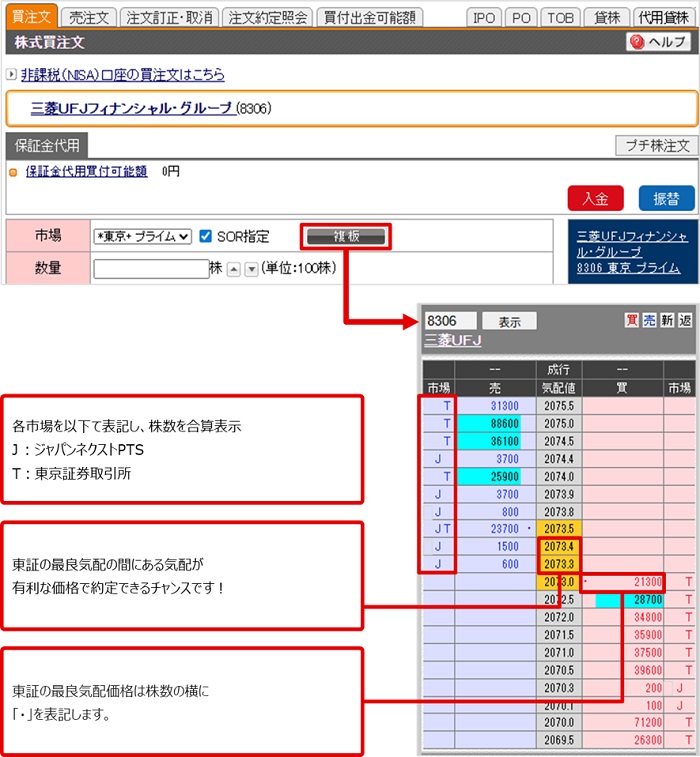Click the price 2075.5 in the board

559,406
